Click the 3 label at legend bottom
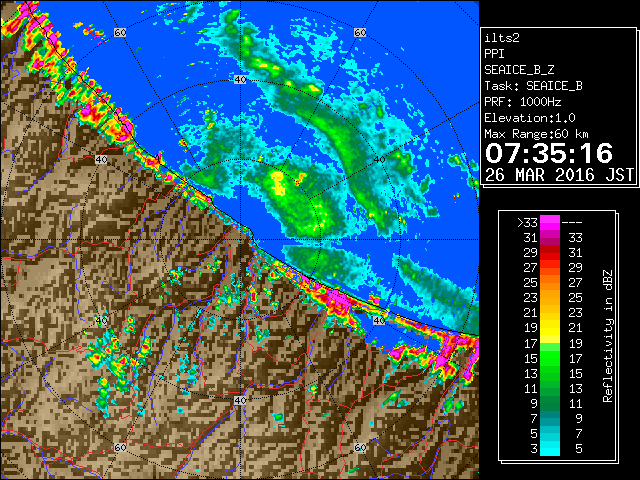Image resolution: width=640 pixels, height=480 pixels. click(x=534, y=449)
